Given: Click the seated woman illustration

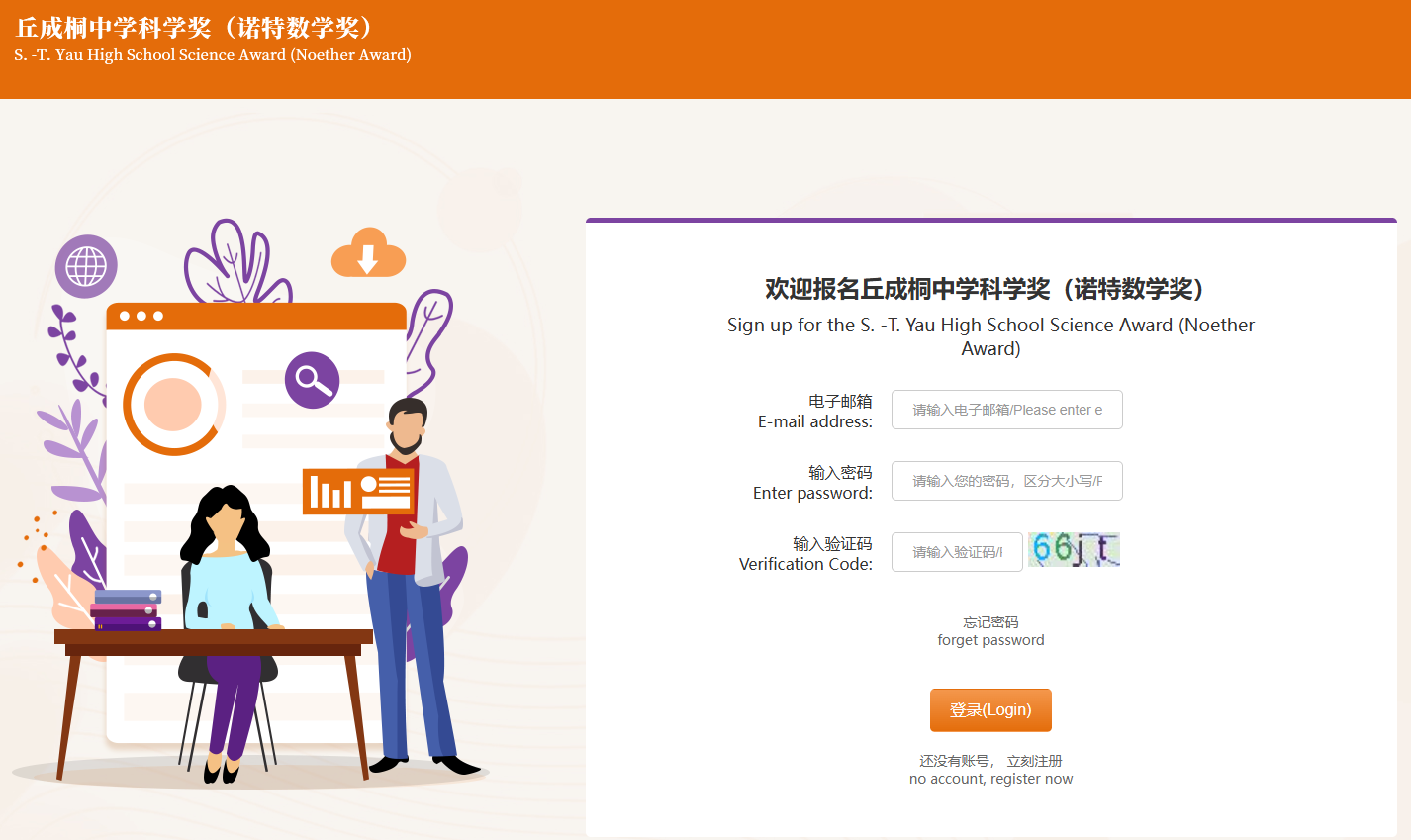Looking at the screenshot, I should (x=228, y=613).
